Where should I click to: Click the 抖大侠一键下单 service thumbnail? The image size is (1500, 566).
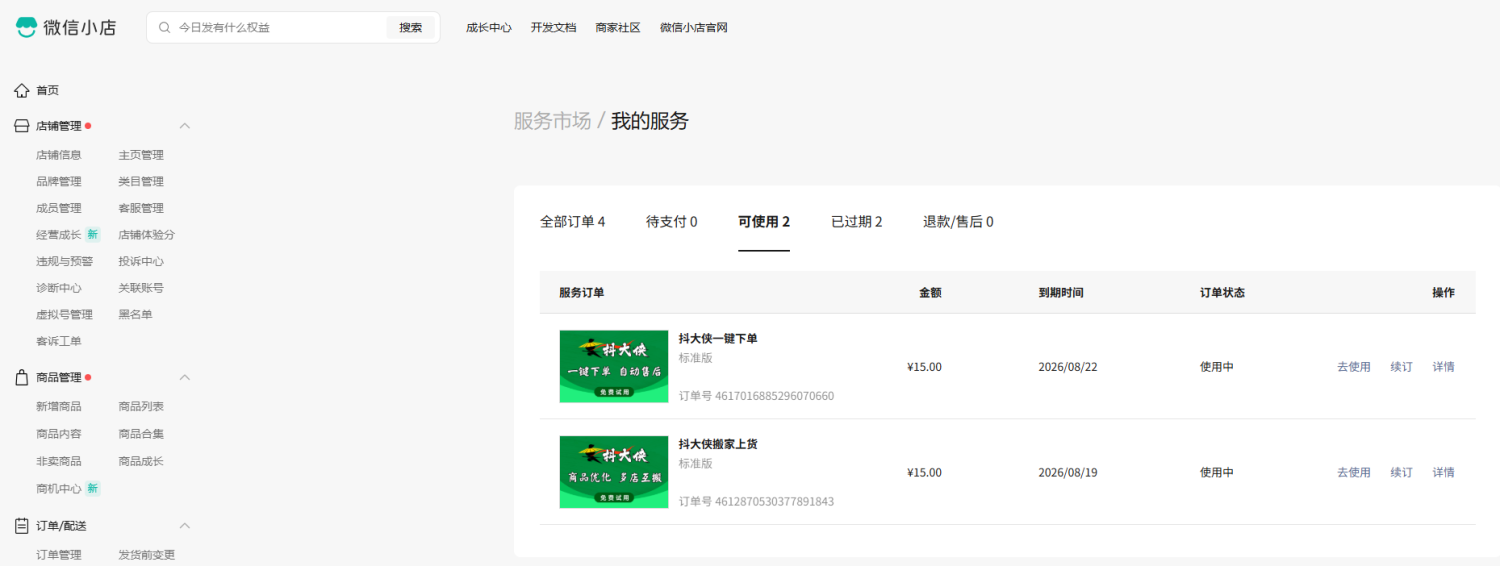(x=614, y=366)
